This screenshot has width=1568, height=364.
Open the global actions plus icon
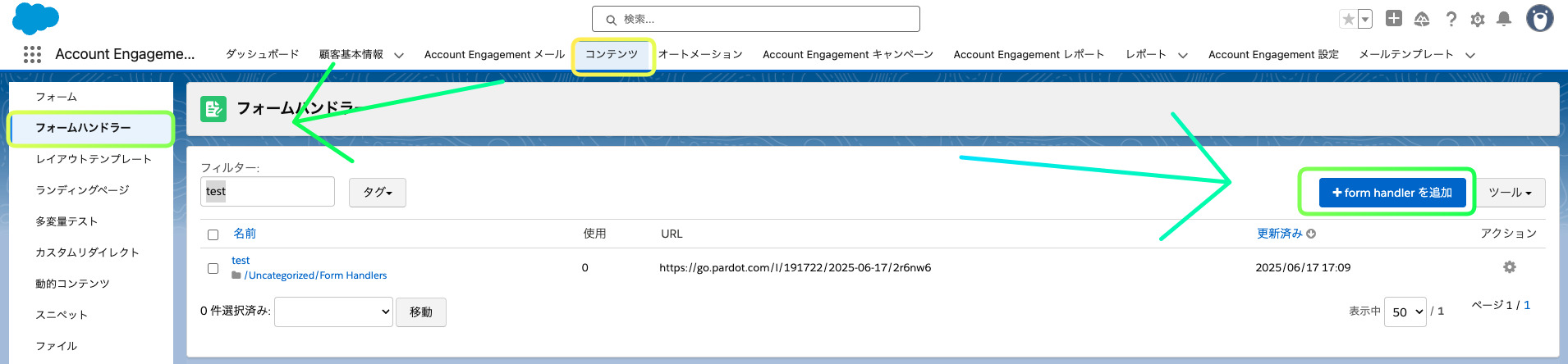1394,18
